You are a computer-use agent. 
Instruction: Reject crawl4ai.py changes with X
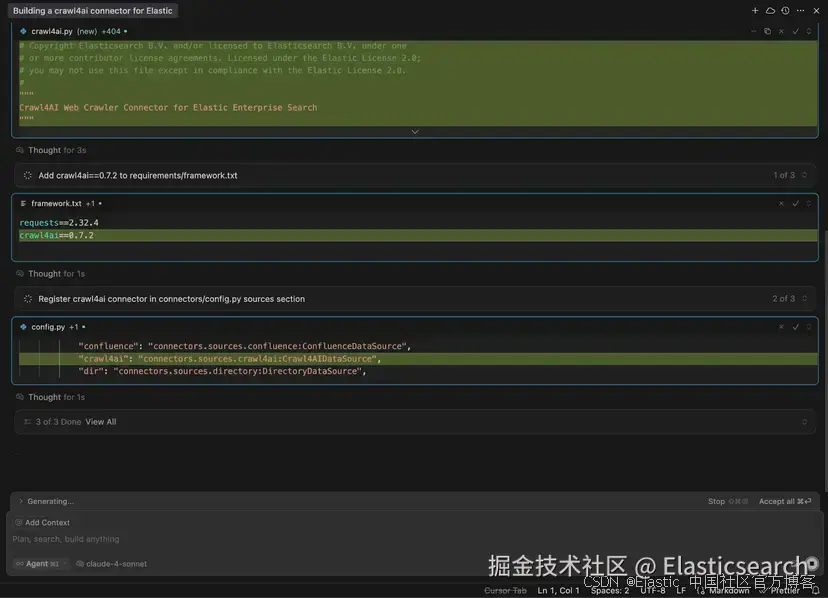pyautogui.click(x=781, y=31)
